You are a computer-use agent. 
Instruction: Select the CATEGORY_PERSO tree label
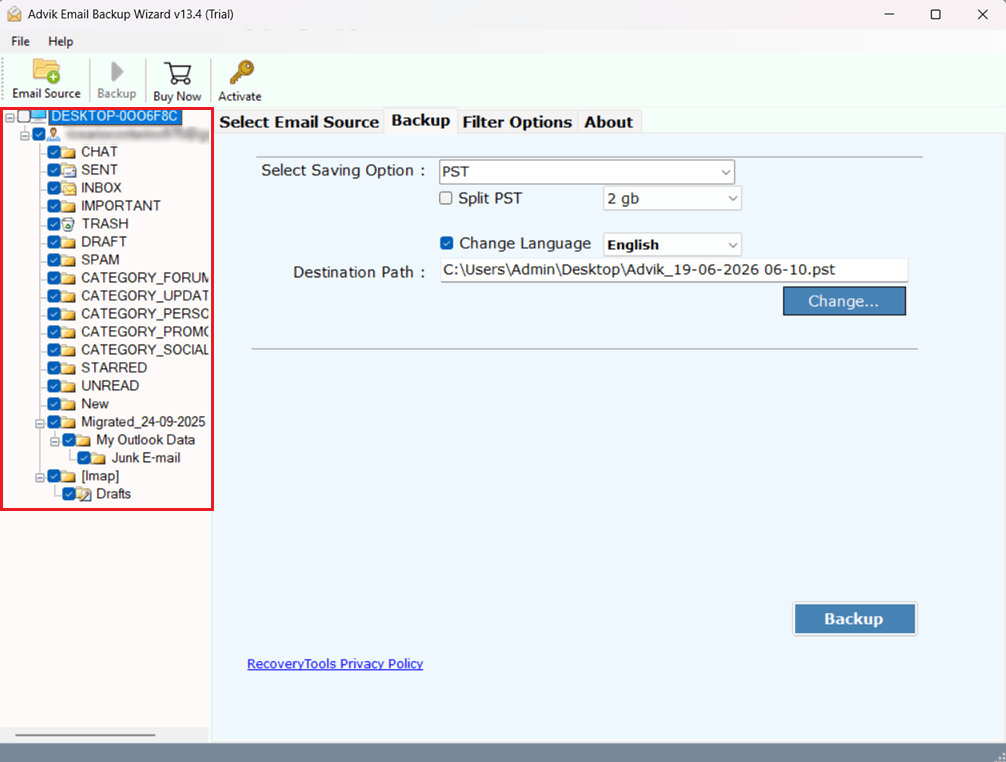(x=144, y=314)
